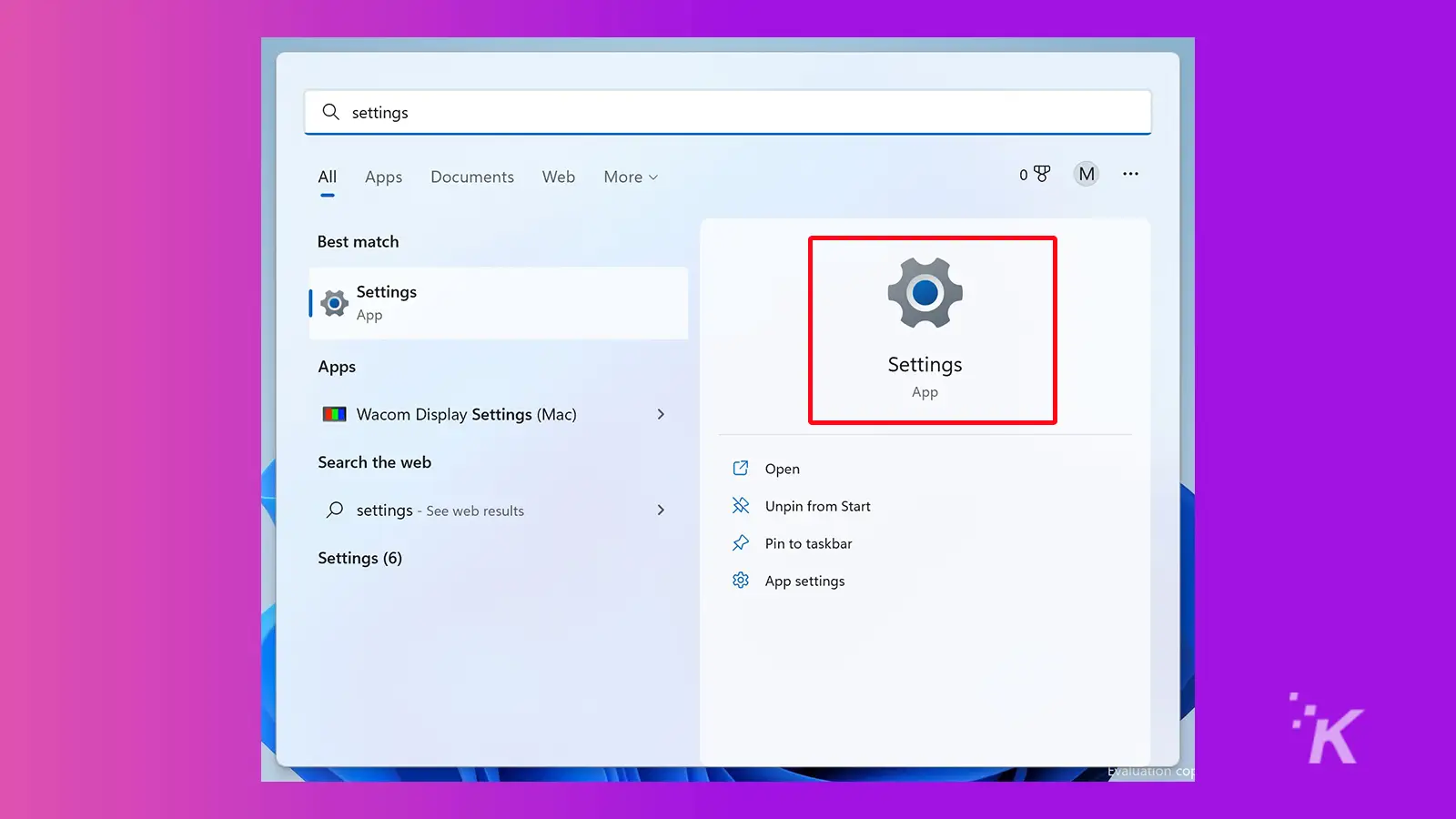Click the Wacom Display Settings color icon

tap(334, 414)
